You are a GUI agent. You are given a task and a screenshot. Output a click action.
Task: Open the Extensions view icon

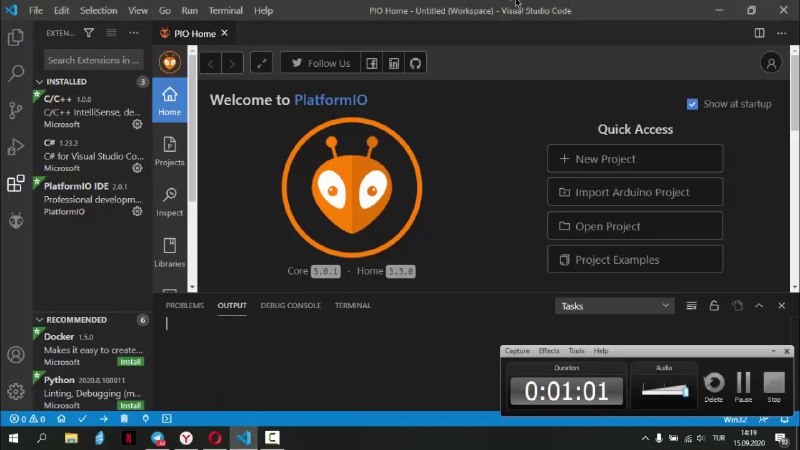tap(16, 184)
